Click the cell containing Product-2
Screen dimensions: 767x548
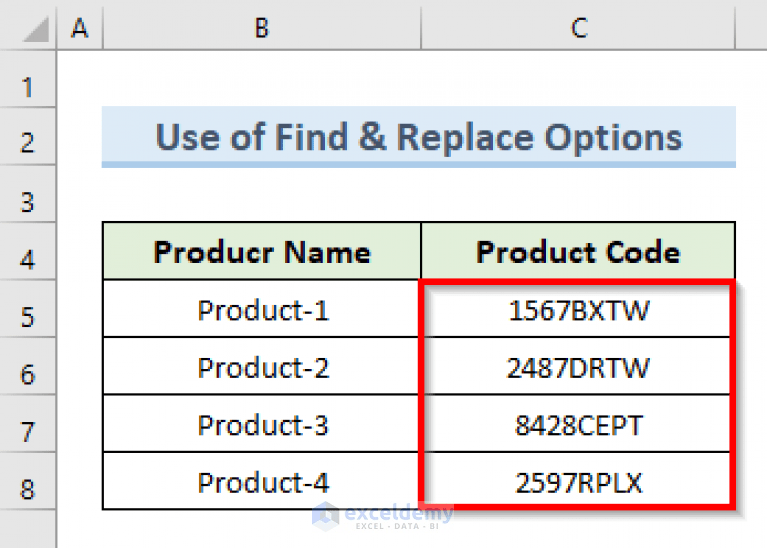pyautogui.click(x=262, y=366)
